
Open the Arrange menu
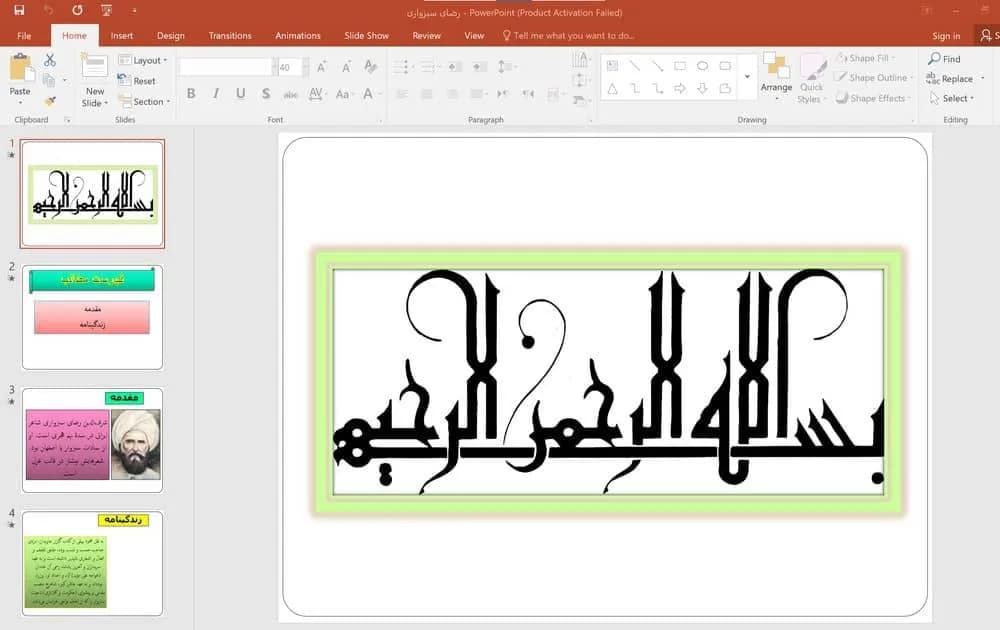[x=776, y=77]
